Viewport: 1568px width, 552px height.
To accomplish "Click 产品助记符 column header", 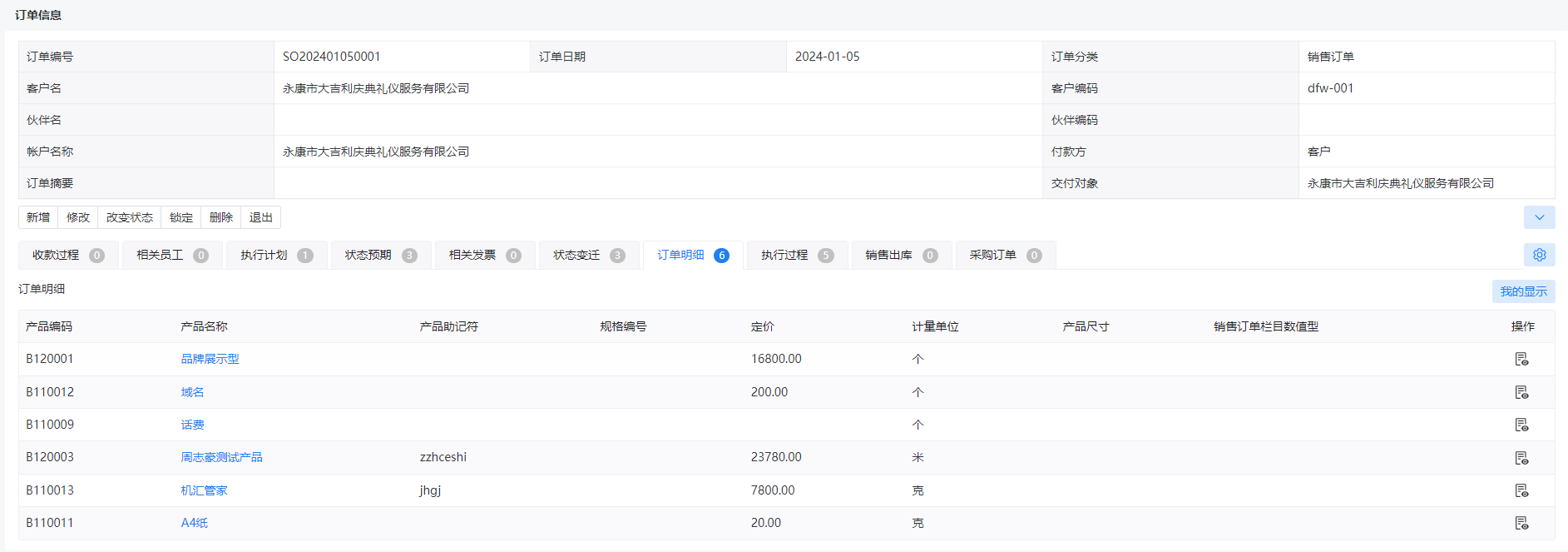I will point(449,326).
